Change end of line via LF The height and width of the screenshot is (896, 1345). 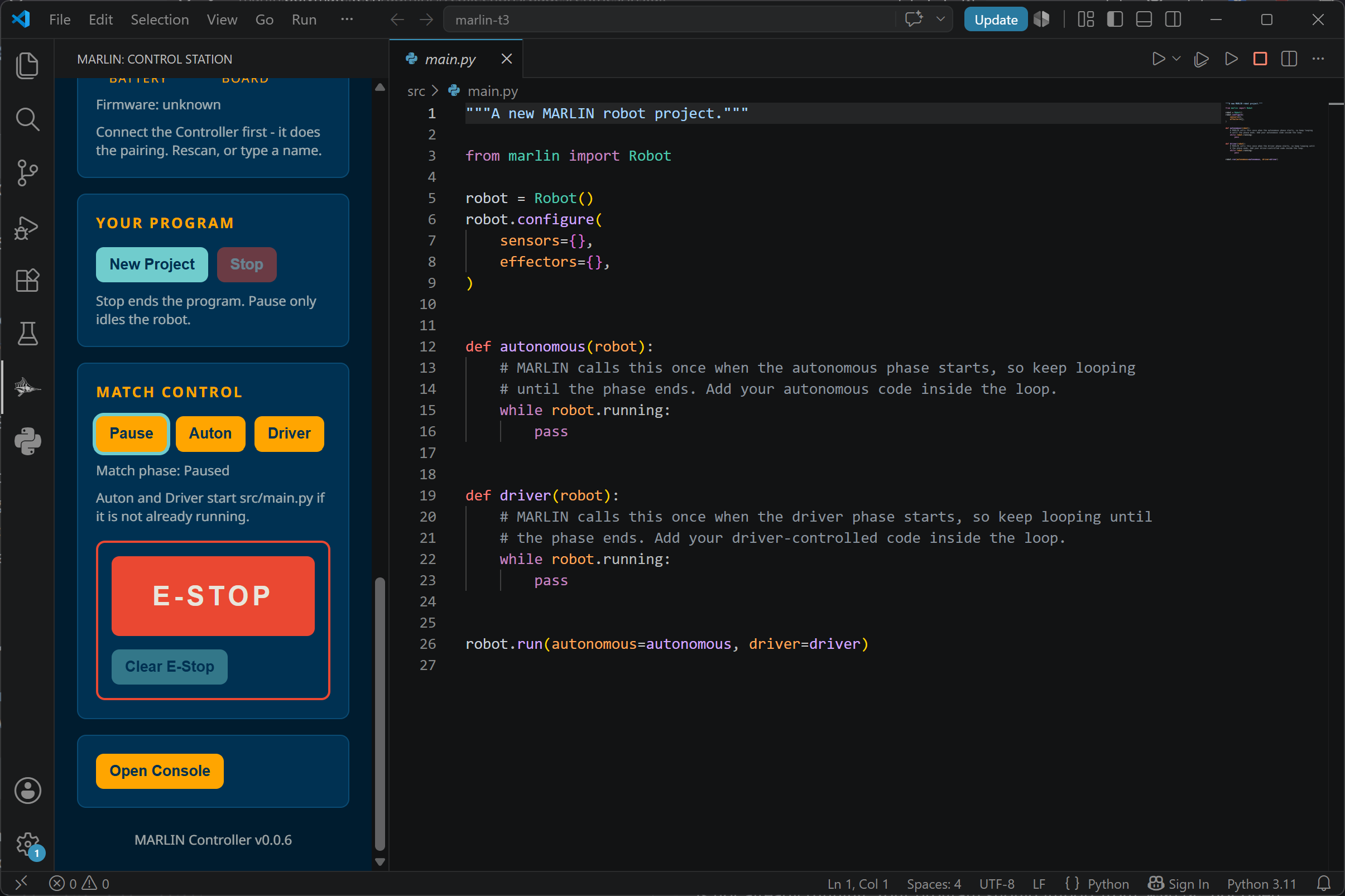(x=1039, y=884)
